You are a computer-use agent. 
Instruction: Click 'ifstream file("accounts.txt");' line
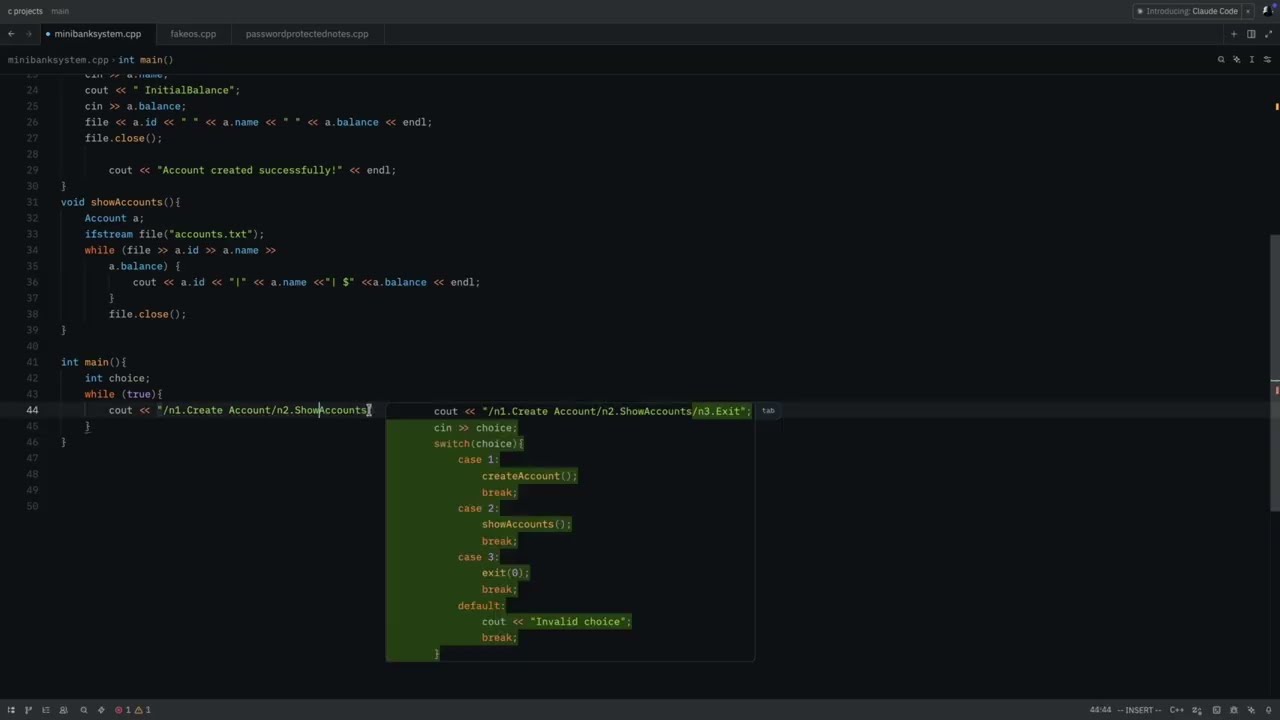coord(174,234)
